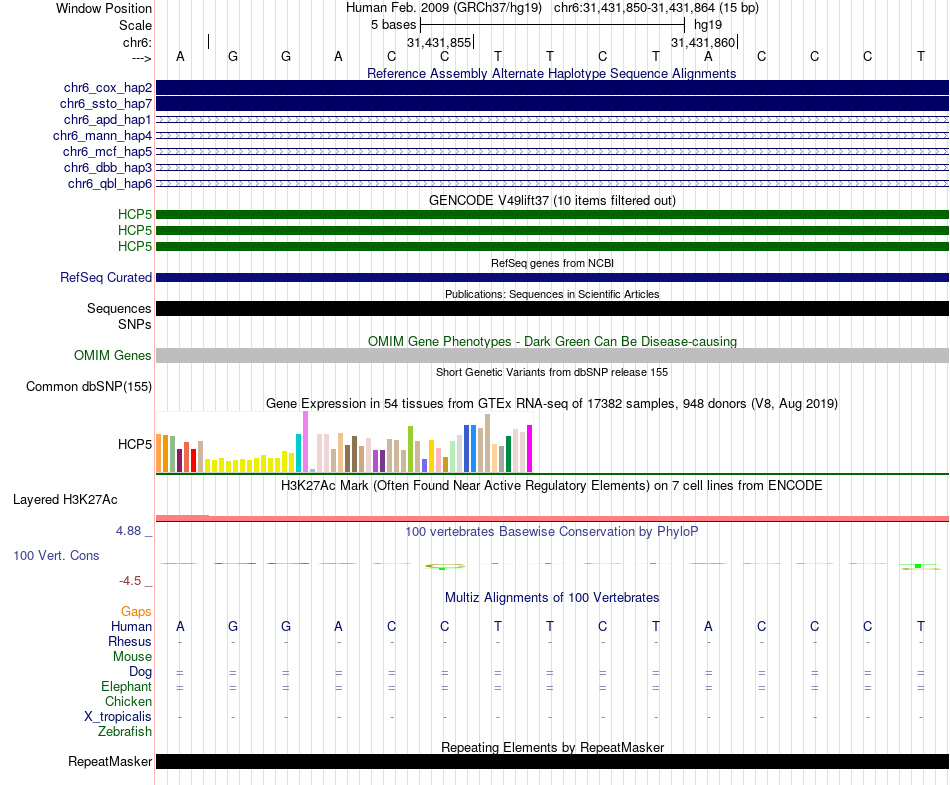Open the OMIM Gene Phenotypes track title
950x785 pixels.
point(552,341)
